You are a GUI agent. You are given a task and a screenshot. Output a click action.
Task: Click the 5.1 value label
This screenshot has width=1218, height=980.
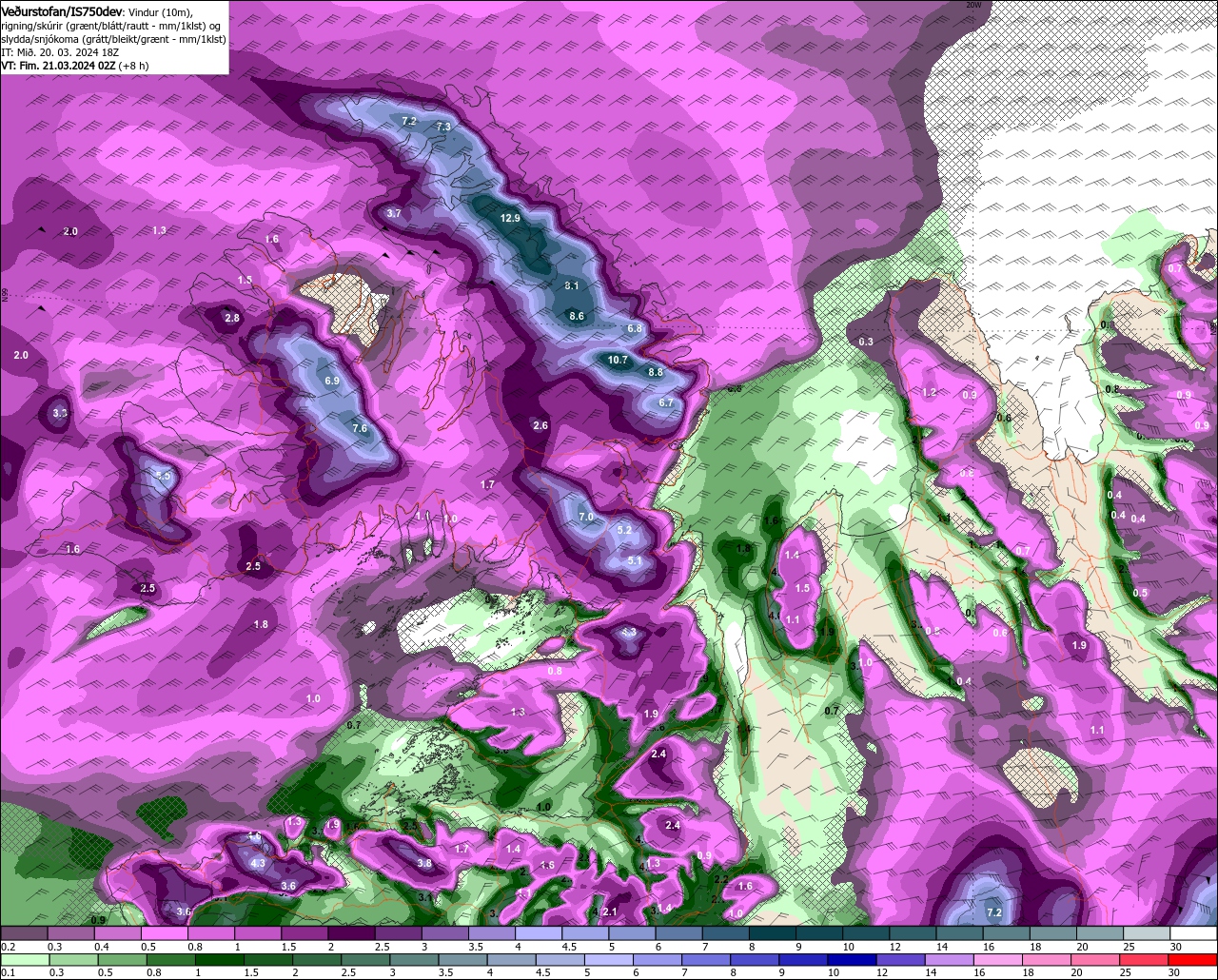tap(635, 560)
